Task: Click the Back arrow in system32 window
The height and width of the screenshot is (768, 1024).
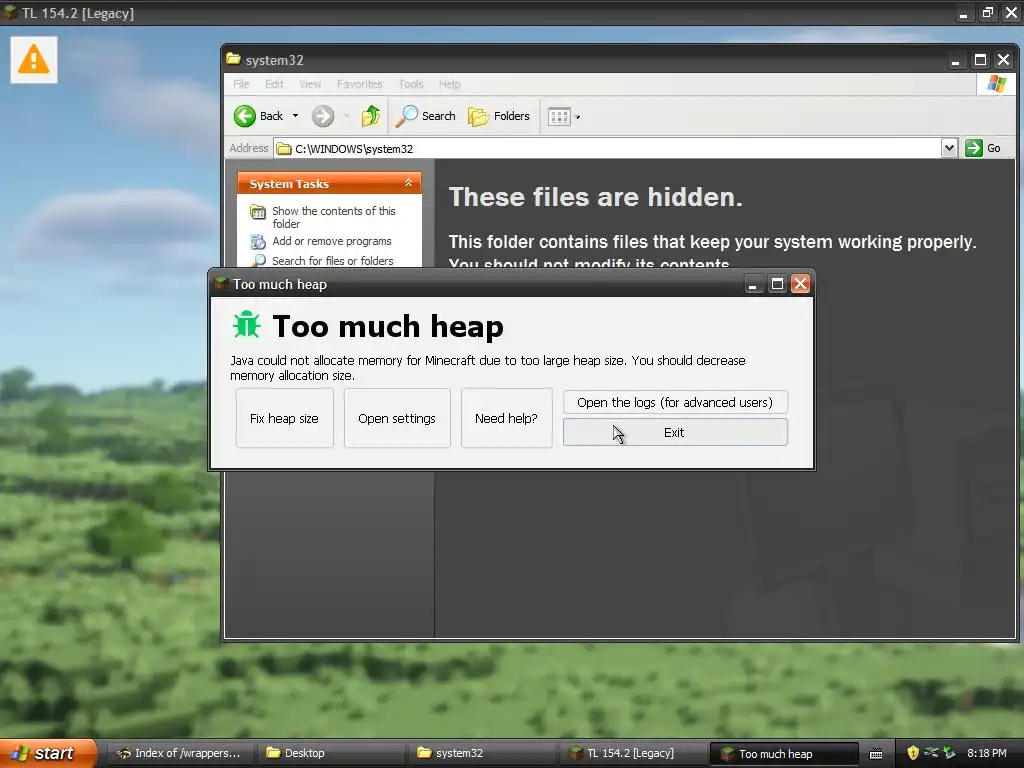Action: pyautogui.click(x=245, y=116)
